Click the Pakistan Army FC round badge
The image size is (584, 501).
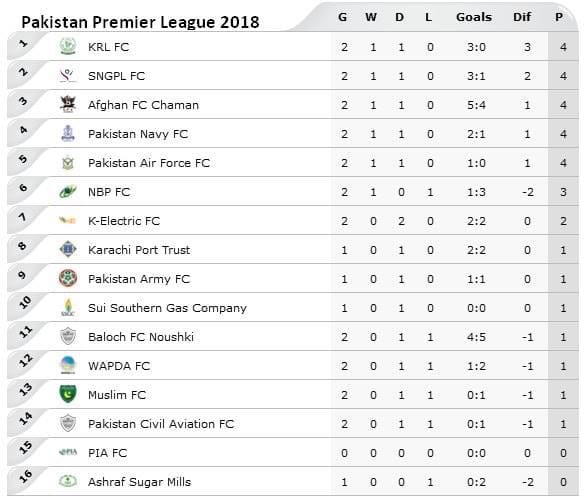(68, 278)
